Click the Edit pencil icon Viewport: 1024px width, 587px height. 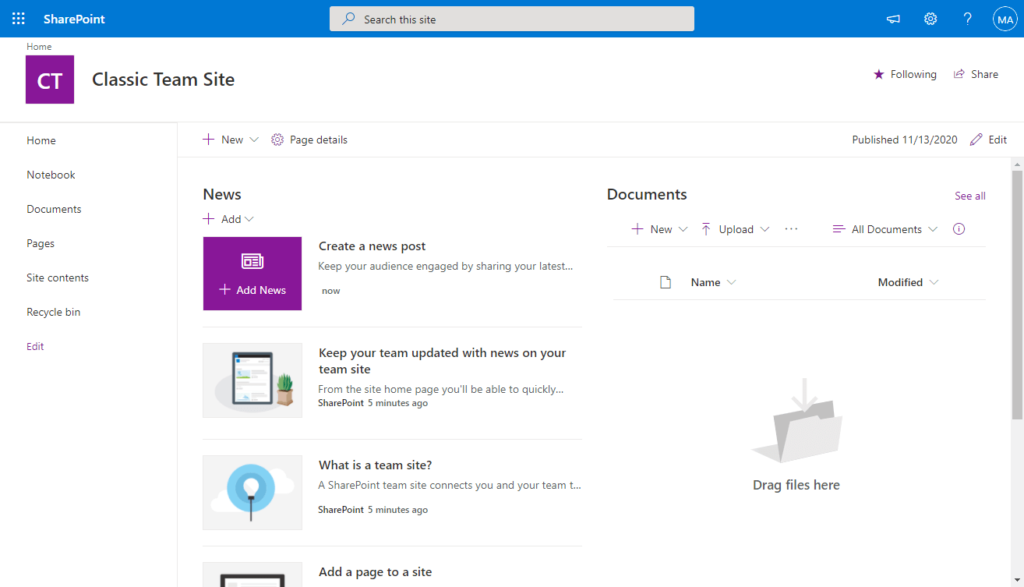(976, 140)
